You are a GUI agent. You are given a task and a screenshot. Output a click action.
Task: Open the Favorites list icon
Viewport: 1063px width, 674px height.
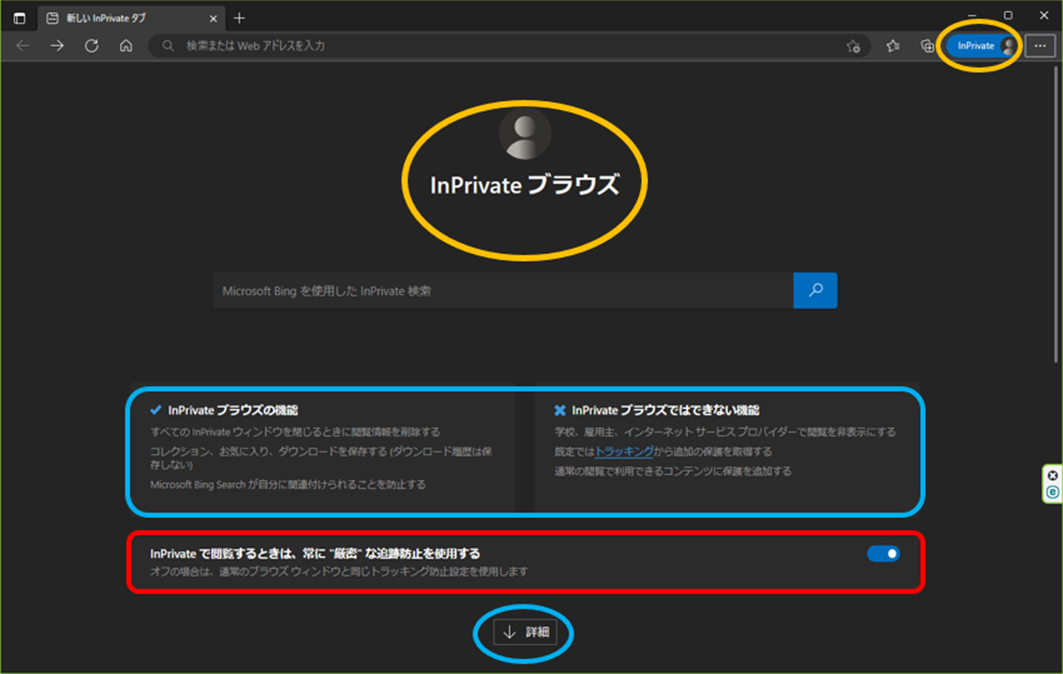point(893,46)
